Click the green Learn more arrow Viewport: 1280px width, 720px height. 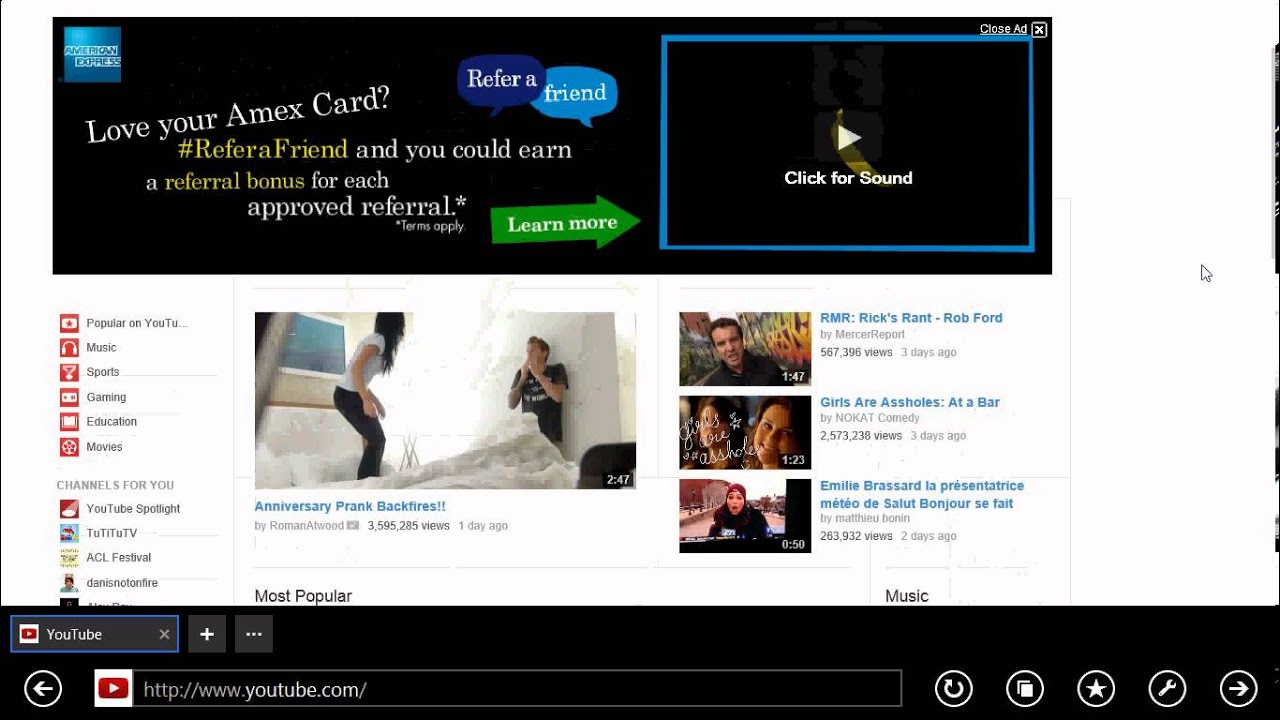pyautogui.click(x=565, y=222)
